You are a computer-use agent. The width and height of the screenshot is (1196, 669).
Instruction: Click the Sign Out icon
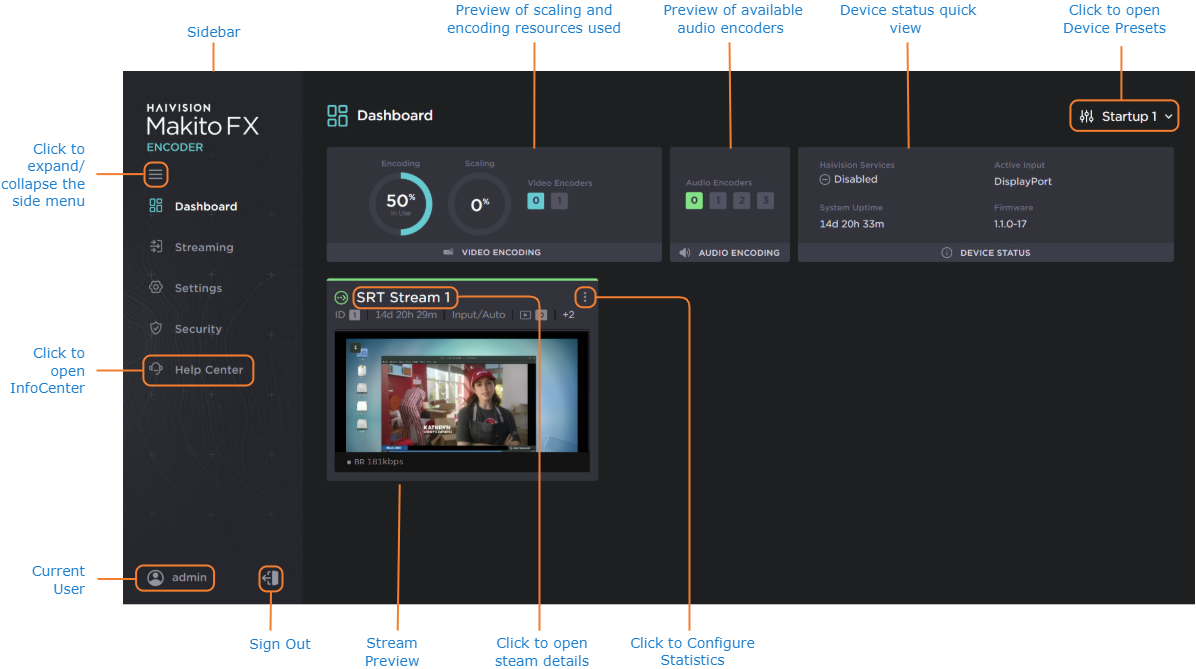click(270, 577)
